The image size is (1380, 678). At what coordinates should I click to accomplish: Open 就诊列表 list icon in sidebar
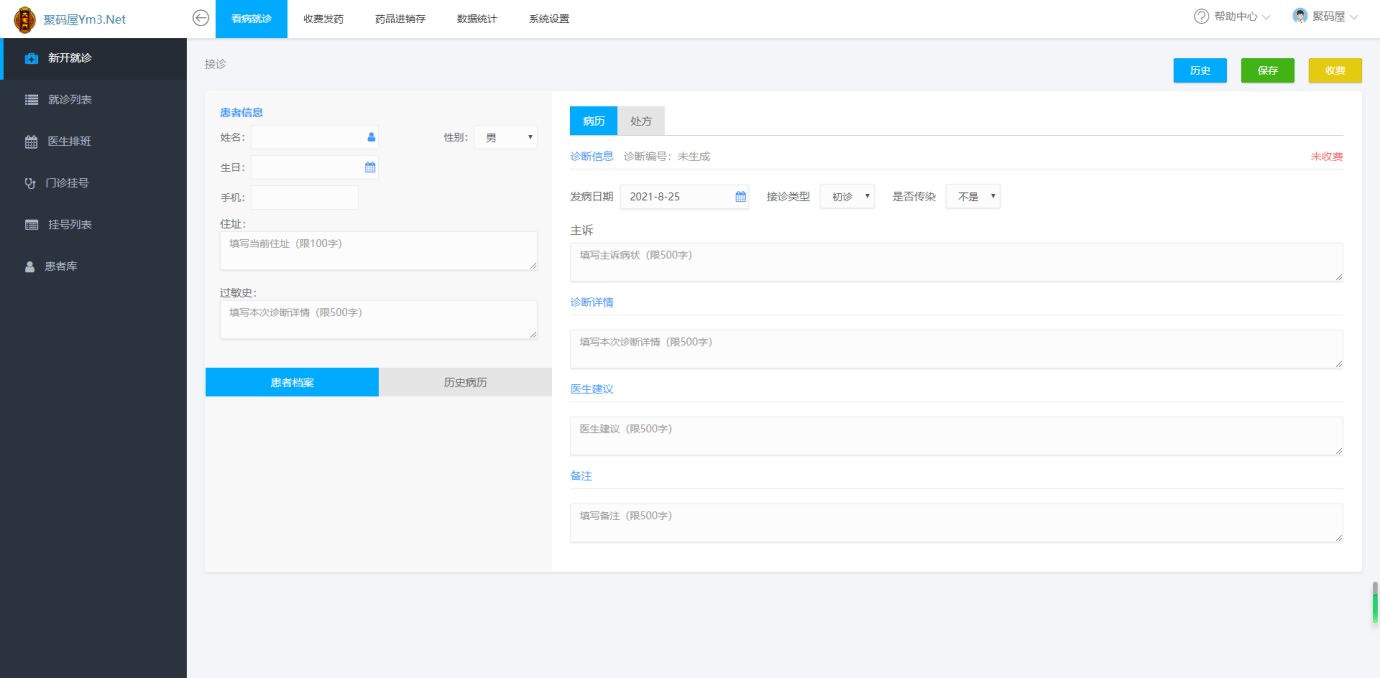click(31, 100)
